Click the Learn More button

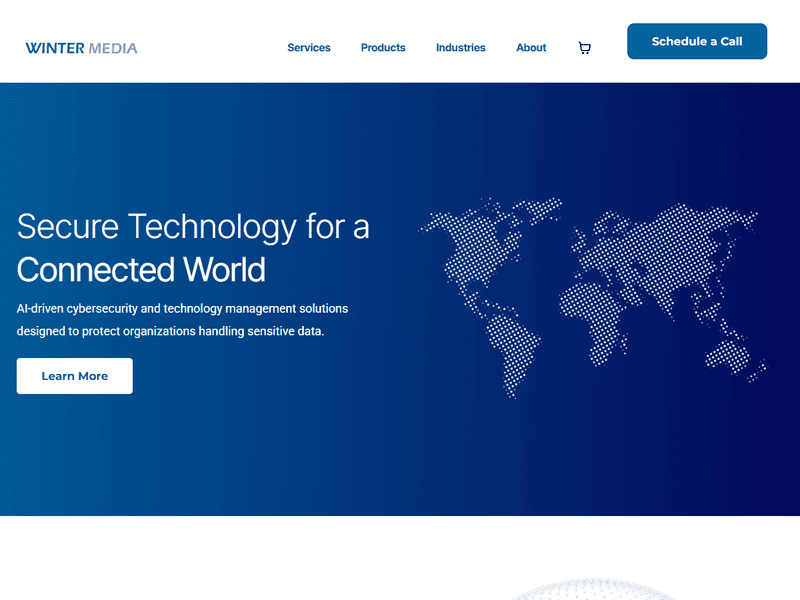(74, 376)
